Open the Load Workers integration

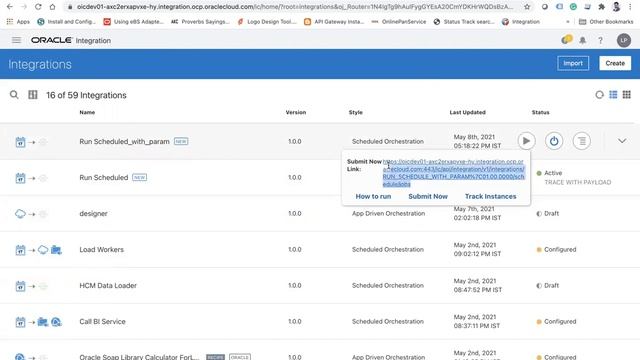(x=102, y=249)
